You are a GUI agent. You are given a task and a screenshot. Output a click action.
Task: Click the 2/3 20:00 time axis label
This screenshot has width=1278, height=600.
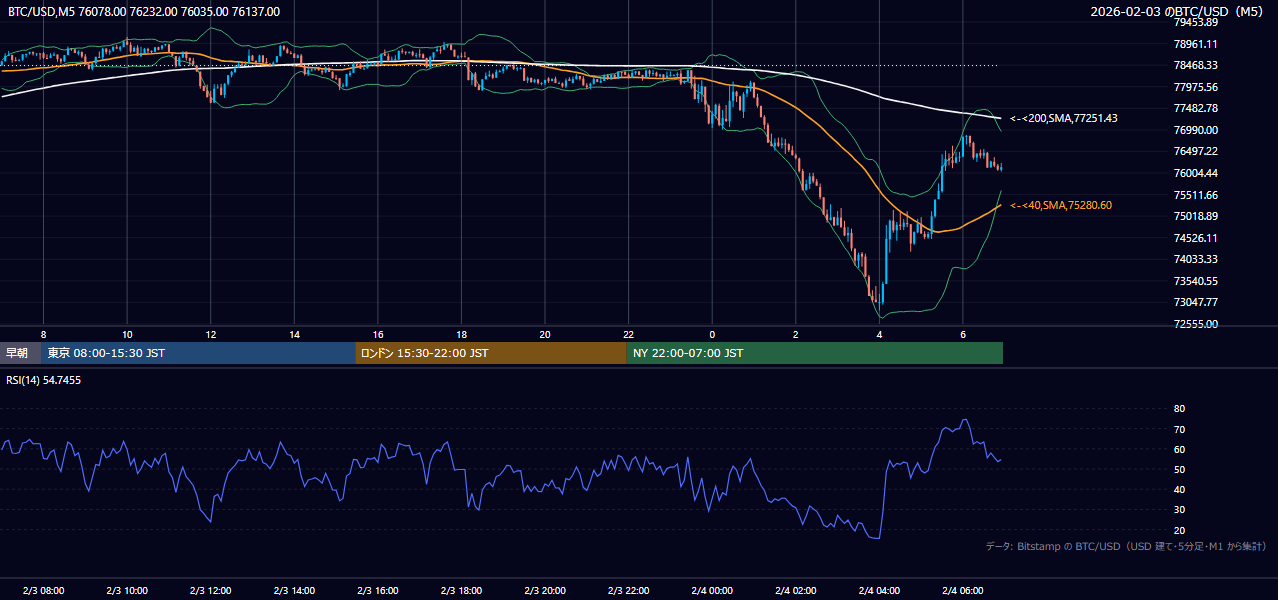[545, 591]
